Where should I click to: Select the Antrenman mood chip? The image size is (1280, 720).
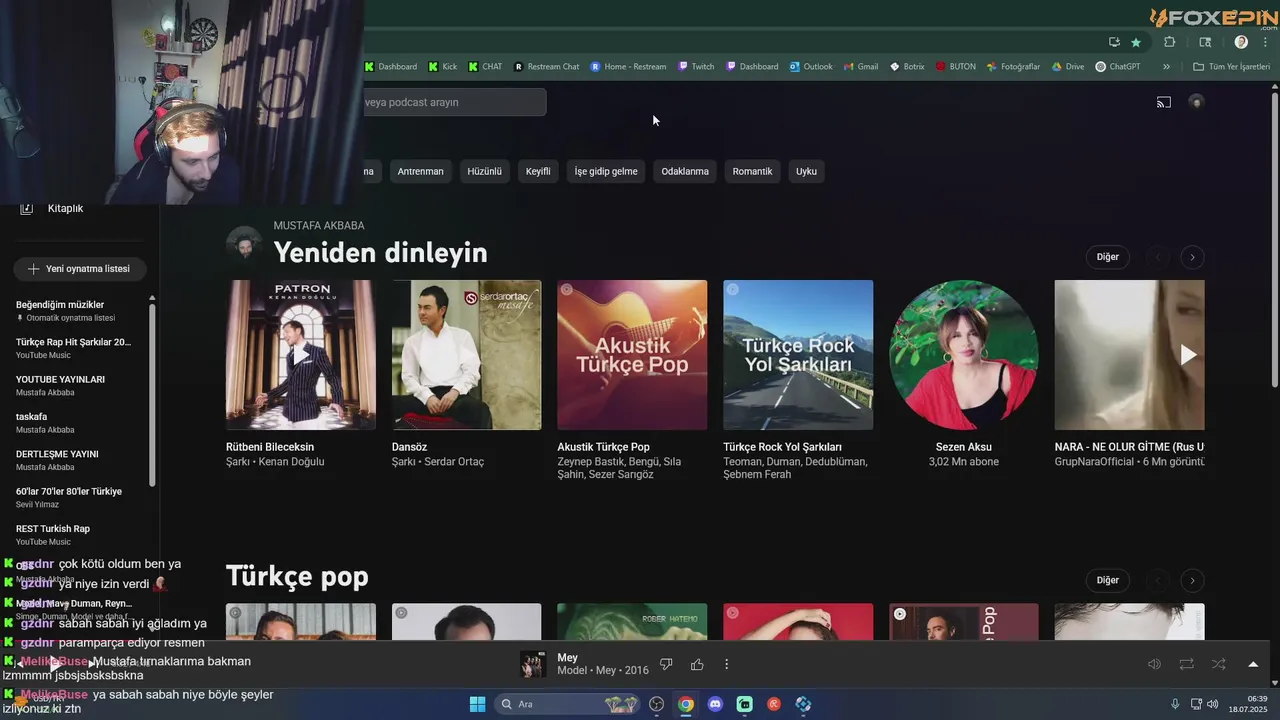[x=420, y=171]
